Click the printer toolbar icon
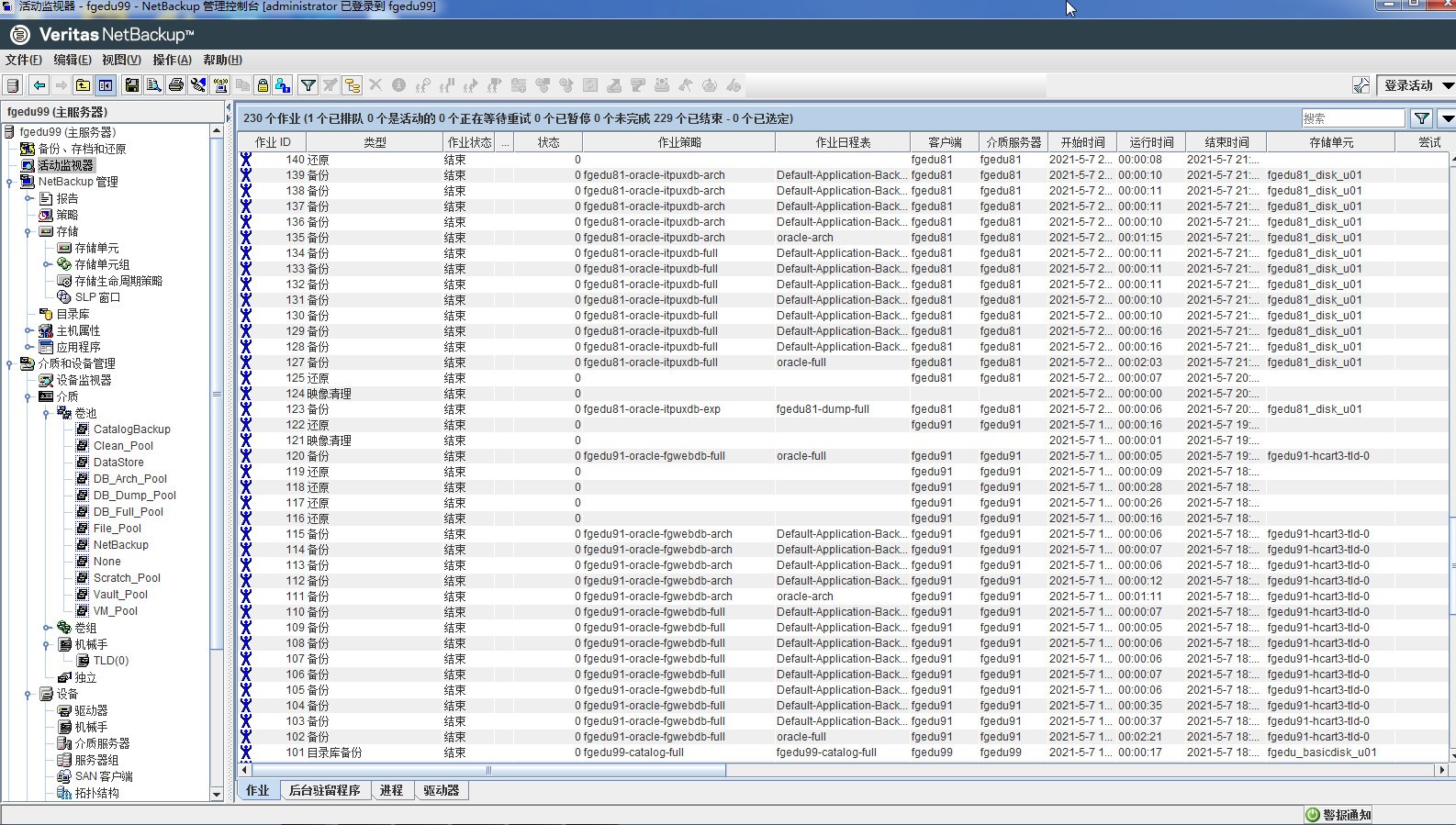The width and height of the screenshot is (1456, 825). click(x=176, y=85)
